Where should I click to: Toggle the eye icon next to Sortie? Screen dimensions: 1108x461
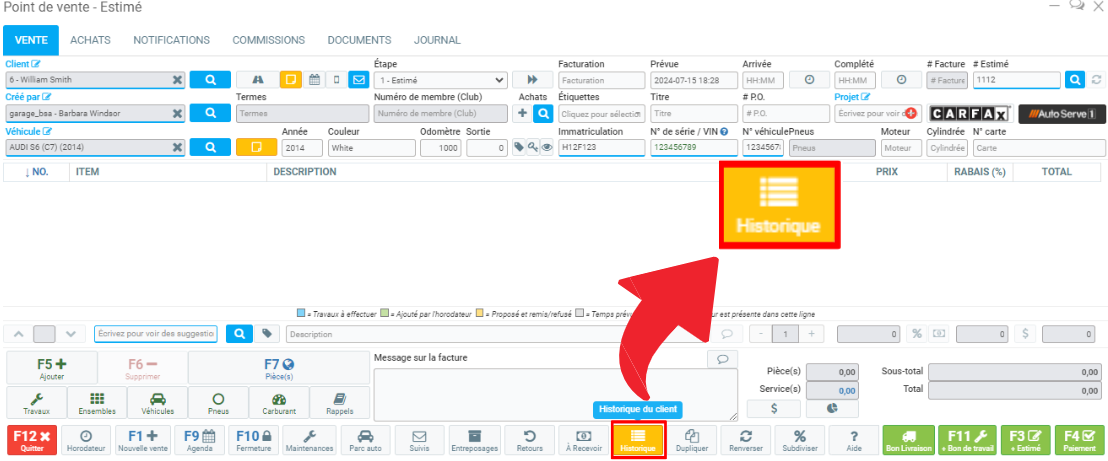[x=546, y=148]
